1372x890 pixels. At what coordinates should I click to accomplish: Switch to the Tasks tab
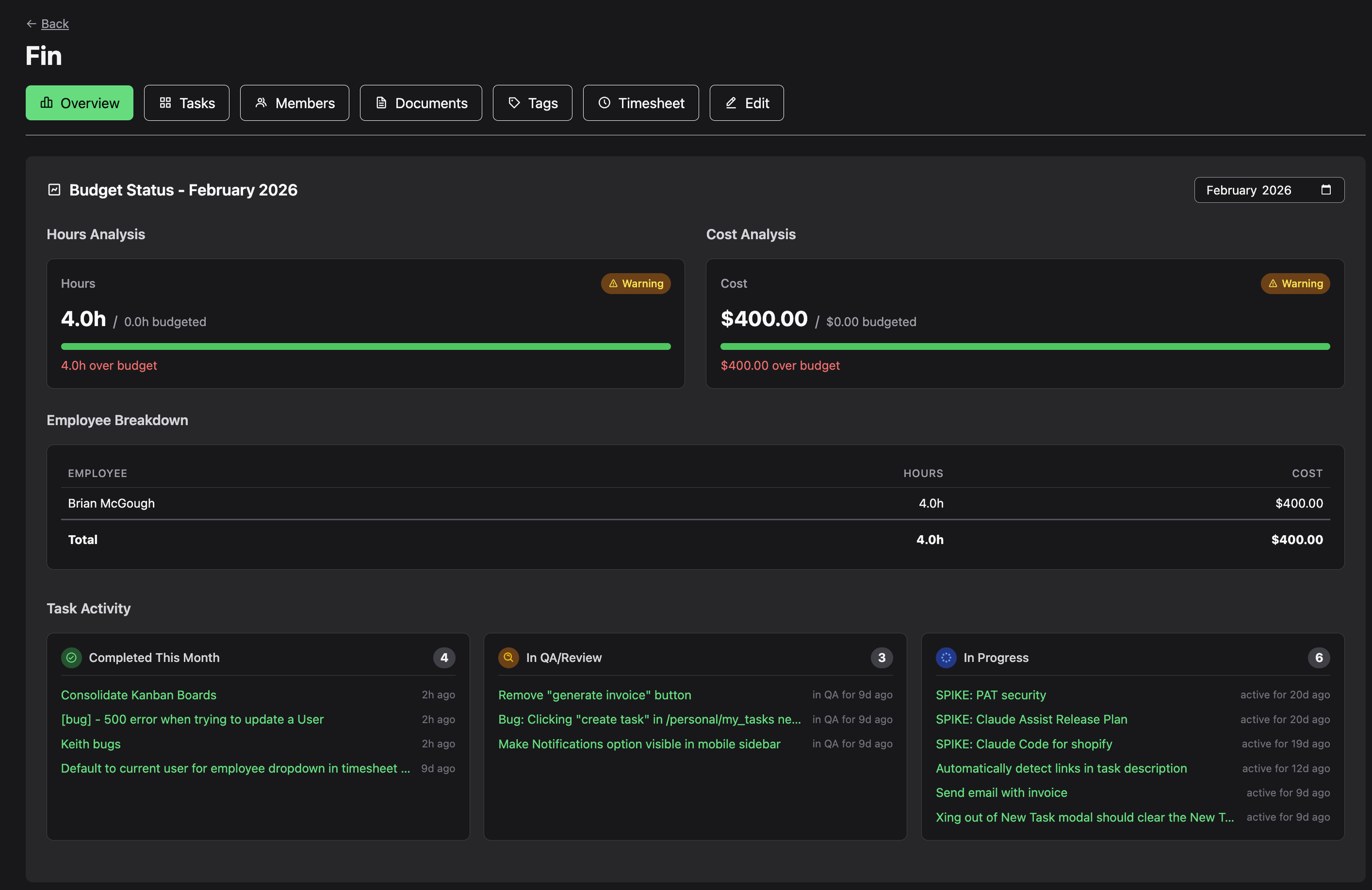(x=187, y=103)
